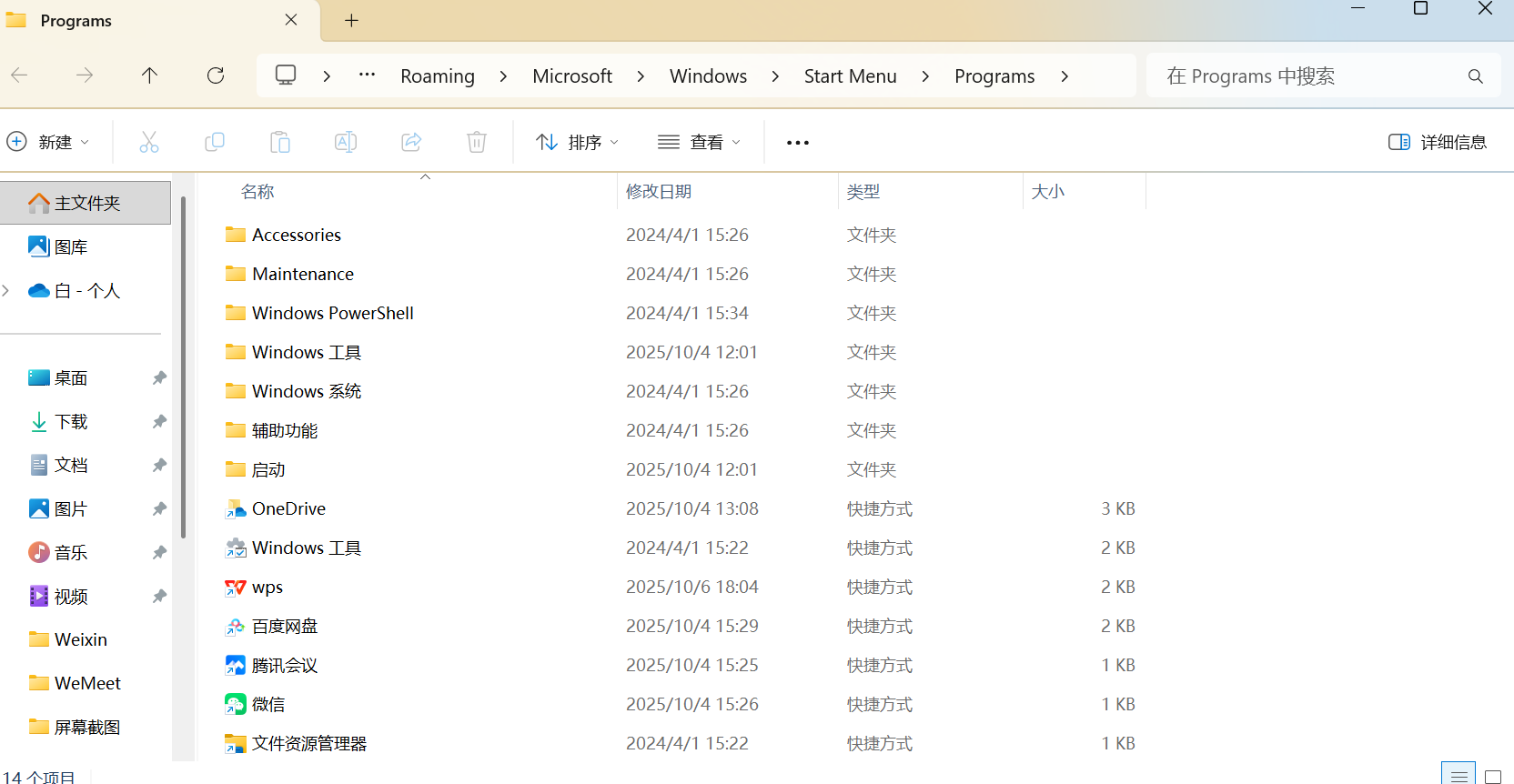Click the search magnifier icon

[1476, 76]
